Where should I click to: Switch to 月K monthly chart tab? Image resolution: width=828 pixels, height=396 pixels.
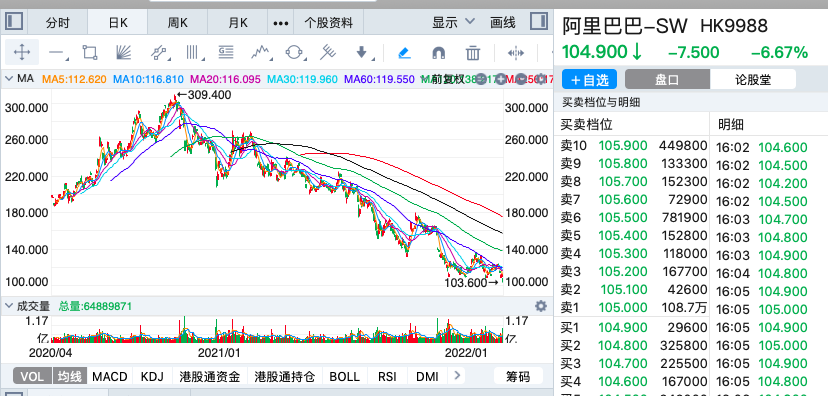coord(238,23)
